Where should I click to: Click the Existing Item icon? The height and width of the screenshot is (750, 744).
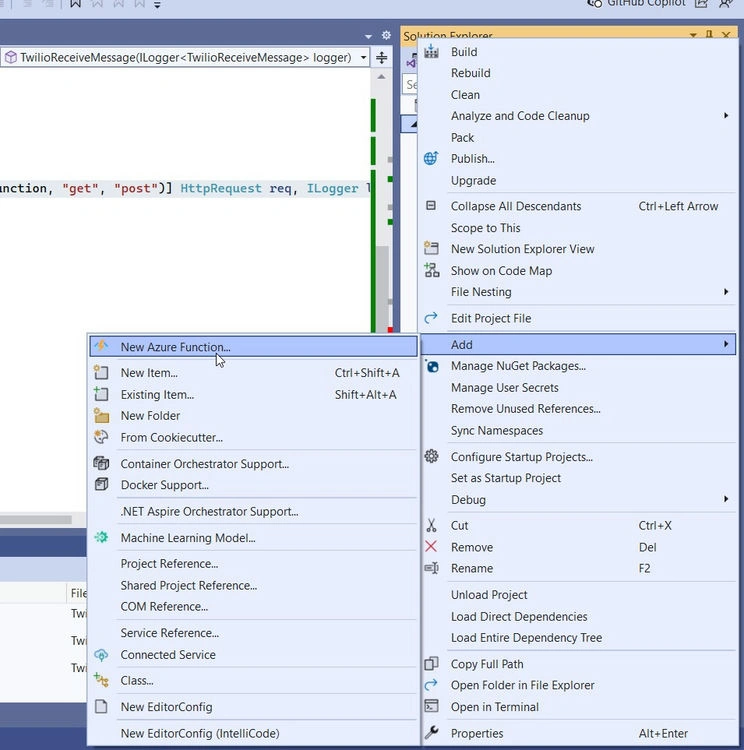click(101, 394)
